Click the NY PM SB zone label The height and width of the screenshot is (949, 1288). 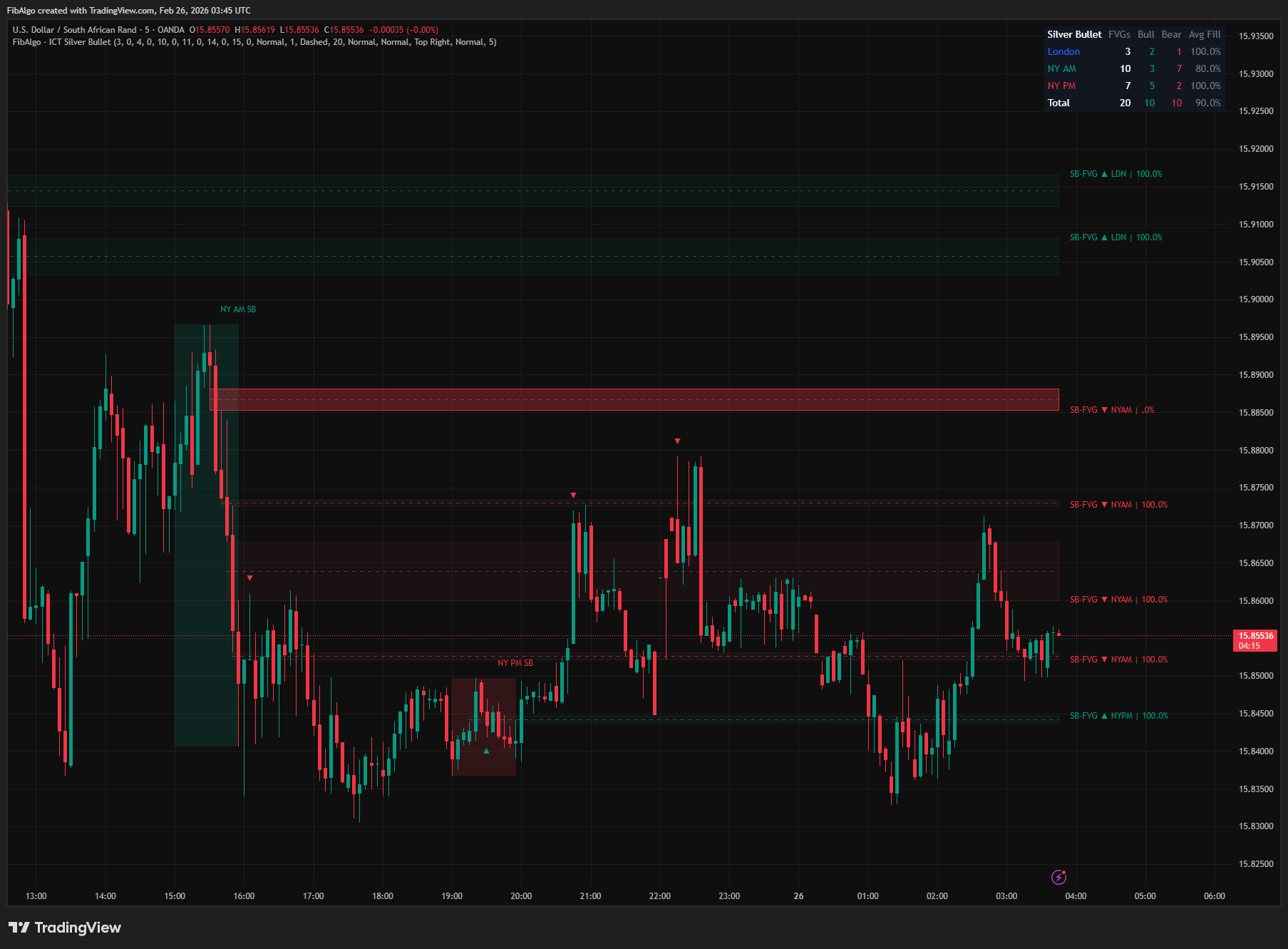(x=514, y=662)
